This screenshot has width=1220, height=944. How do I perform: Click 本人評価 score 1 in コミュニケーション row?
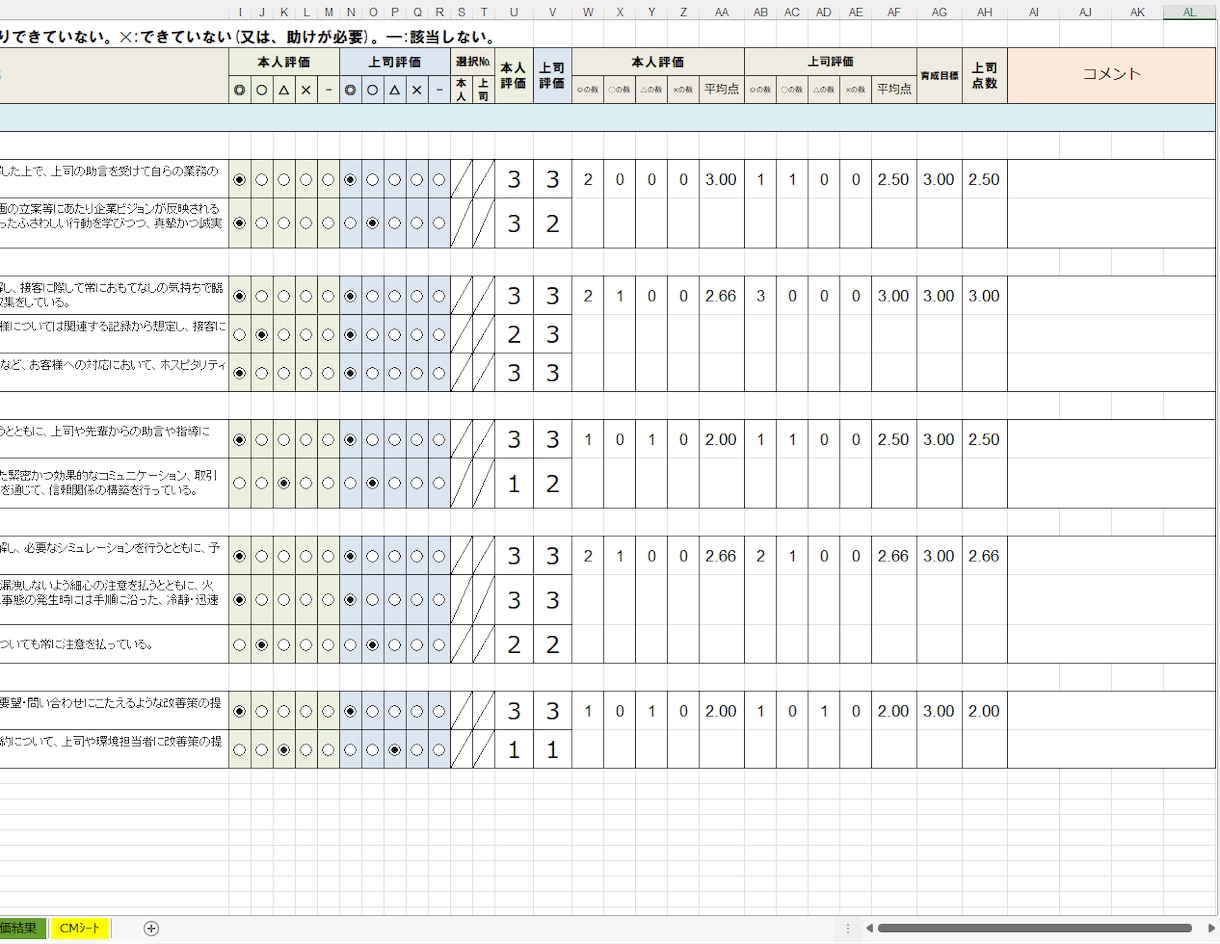[x=514, y=484]
